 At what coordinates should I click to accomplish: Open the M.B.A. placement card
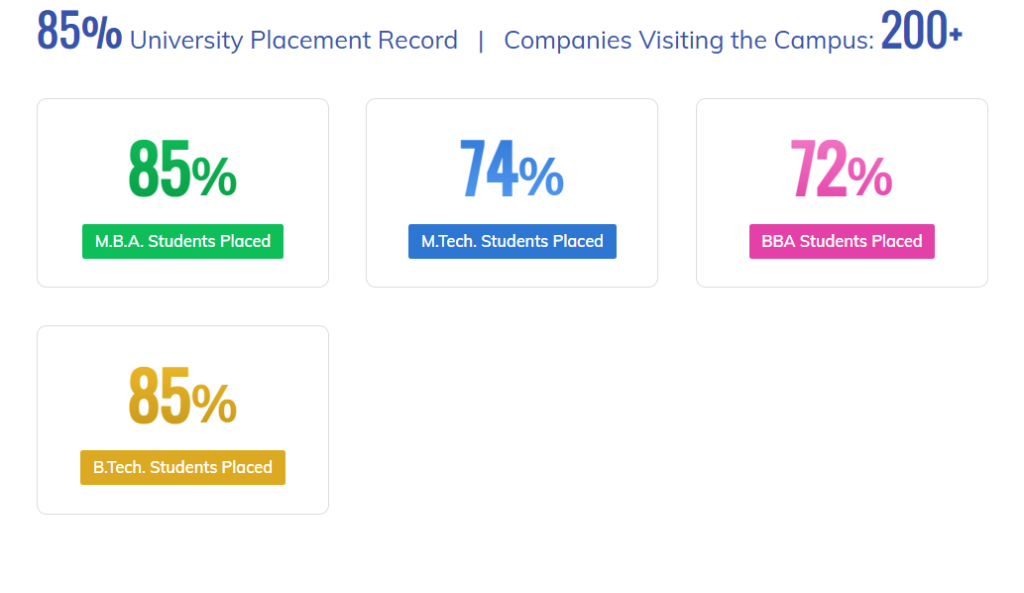183,193
